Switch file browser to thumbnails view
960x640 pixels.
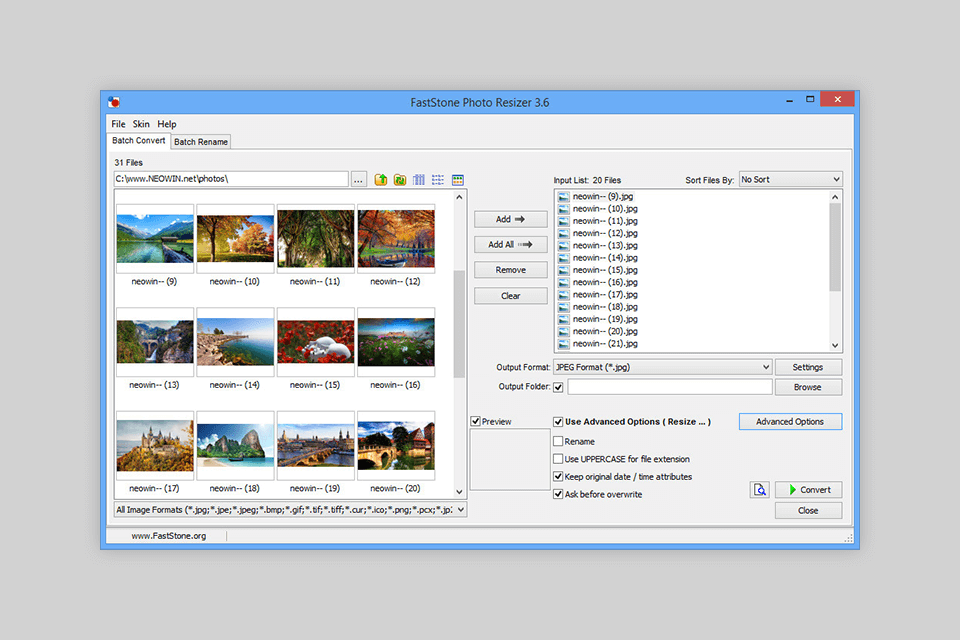(x=457, y=179)
